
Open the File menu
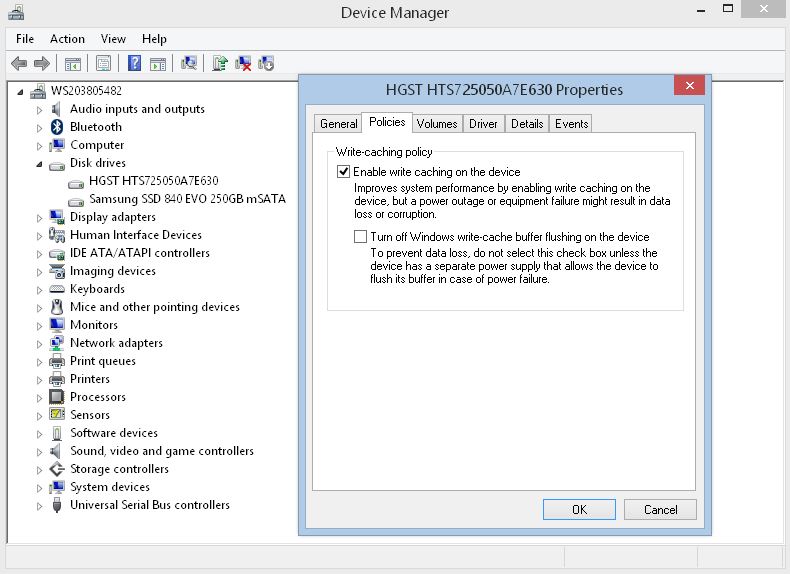pos(25,39)
